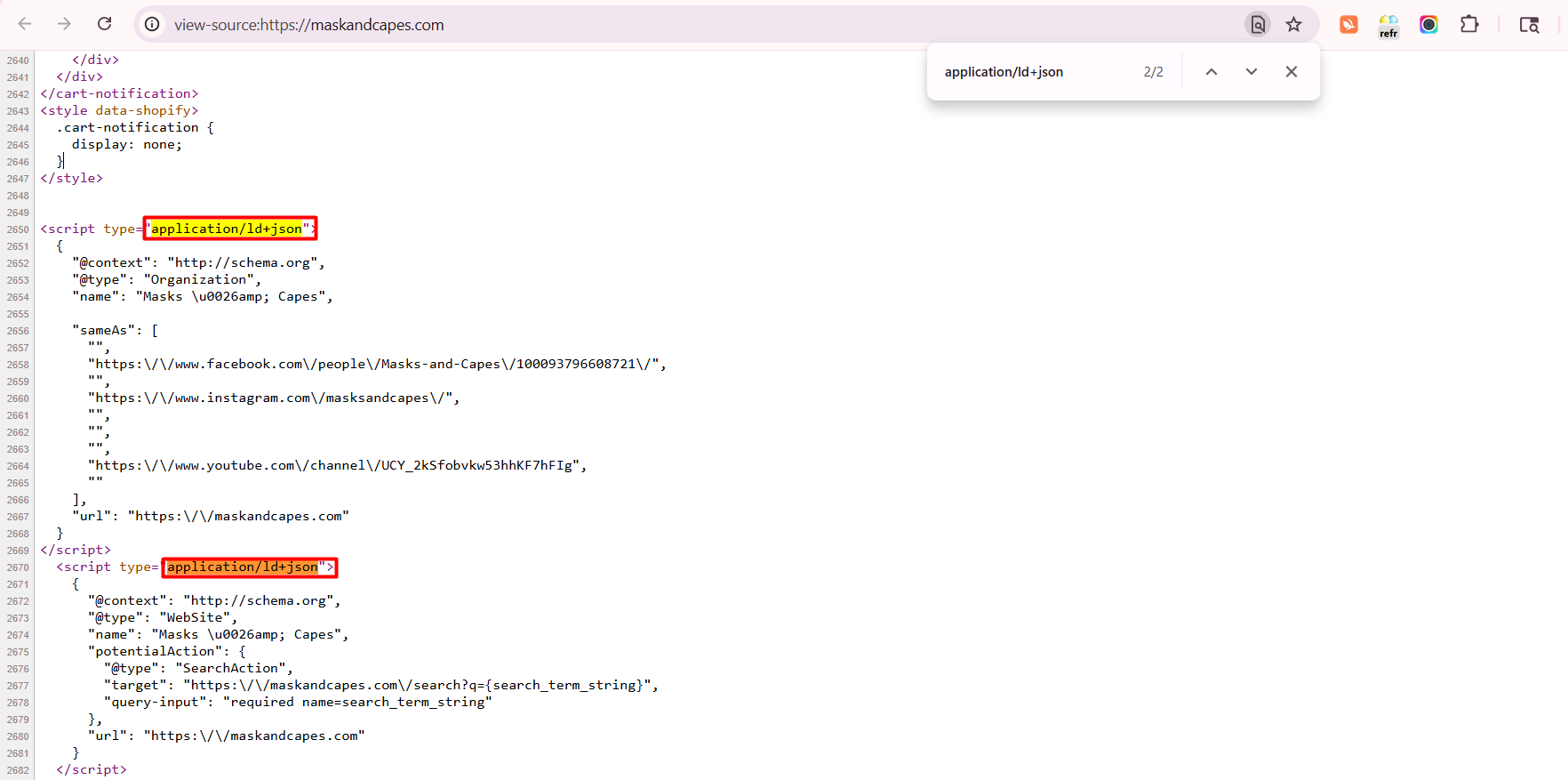Open the refr extension
Image resolution: width=1568 pixels, height=780 pixels.
point(1388,26)
